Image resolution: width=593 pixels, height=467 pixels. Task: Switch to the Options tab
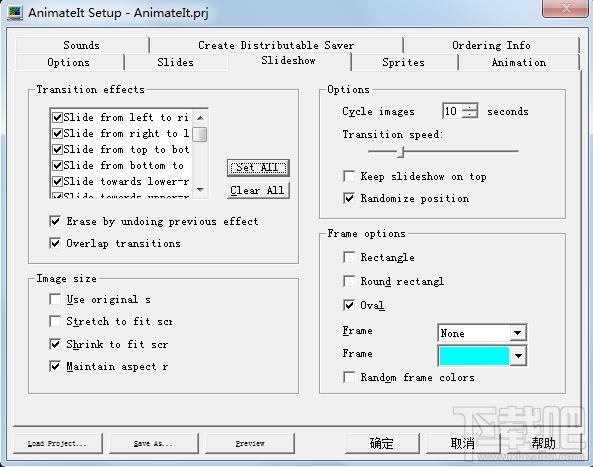tap(69, 62)
